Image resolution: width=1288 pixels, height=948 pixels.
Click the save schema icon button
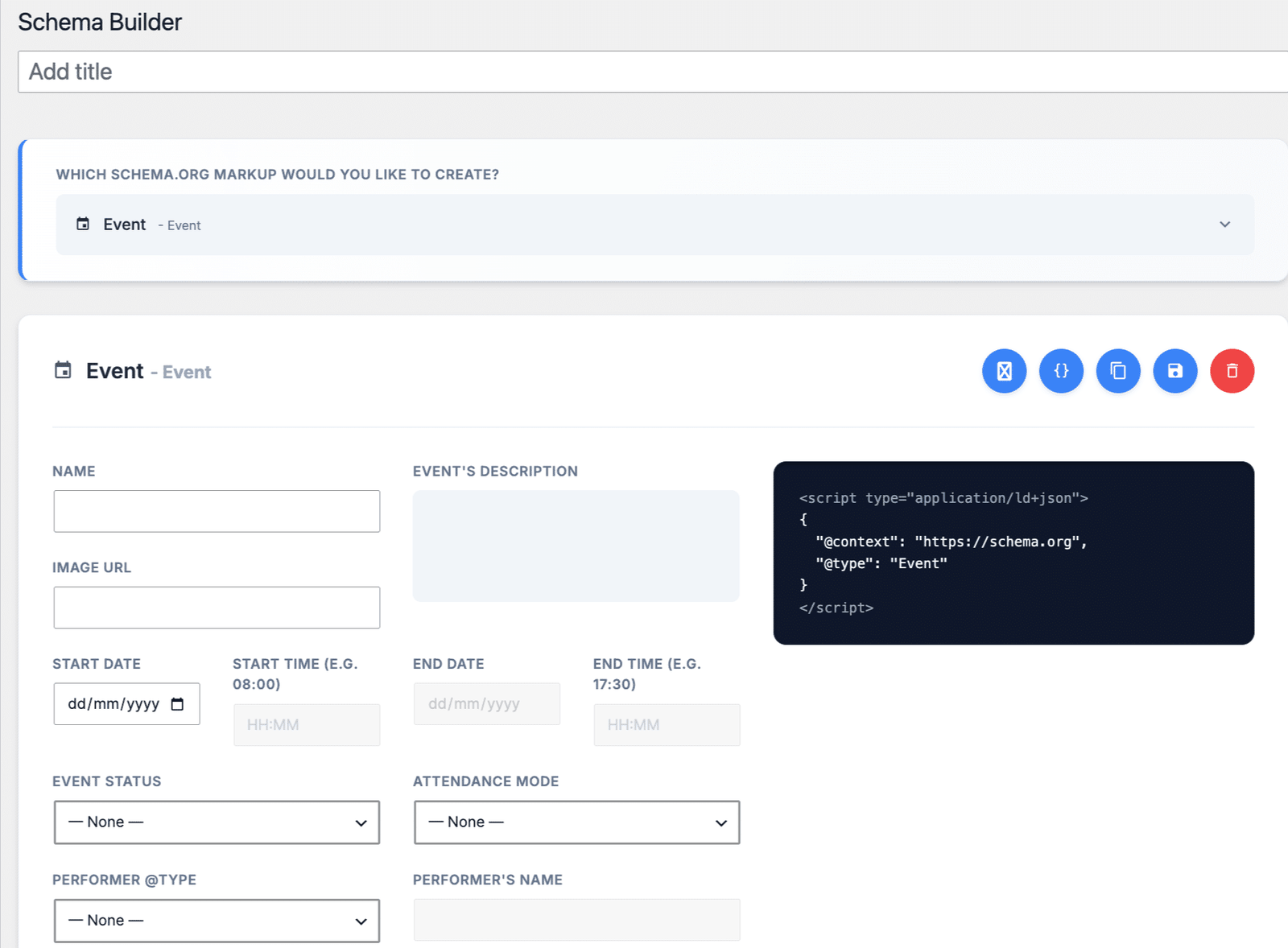click(1175, 371)
